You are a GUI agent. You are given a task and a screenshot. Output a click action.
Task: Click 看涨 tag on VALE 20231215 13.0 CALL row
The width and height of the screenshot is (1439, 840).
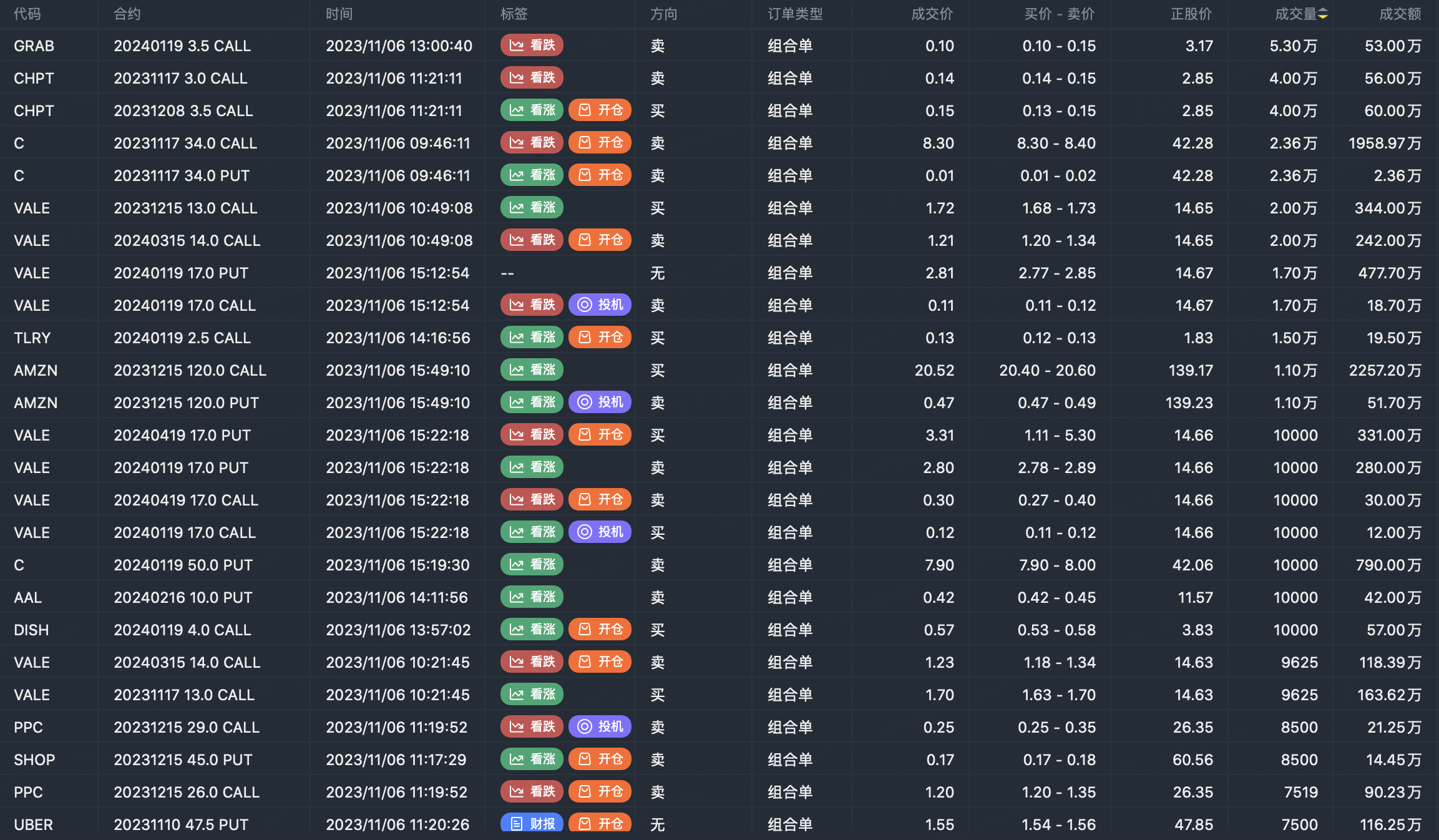[x=532, y=207]
